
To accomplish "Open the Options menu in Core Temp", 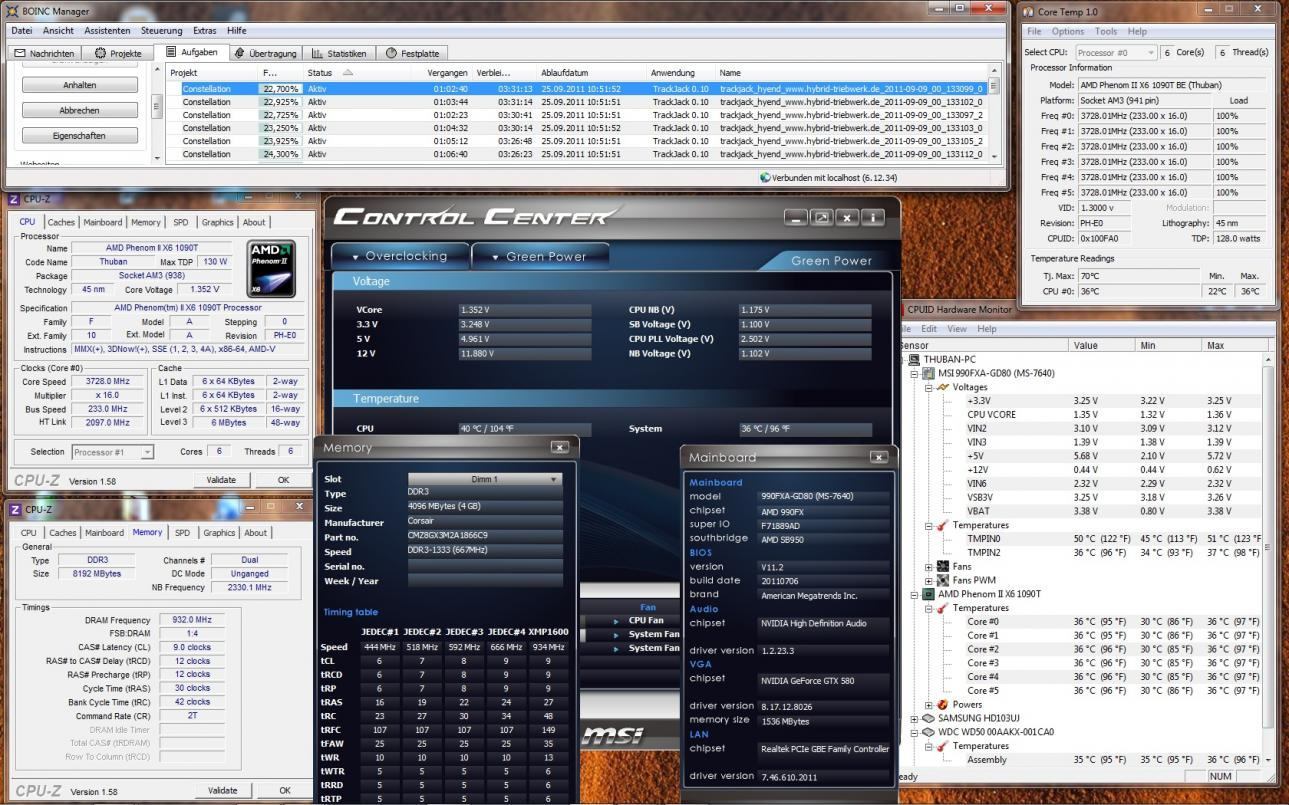I will tap(1068, 32).
